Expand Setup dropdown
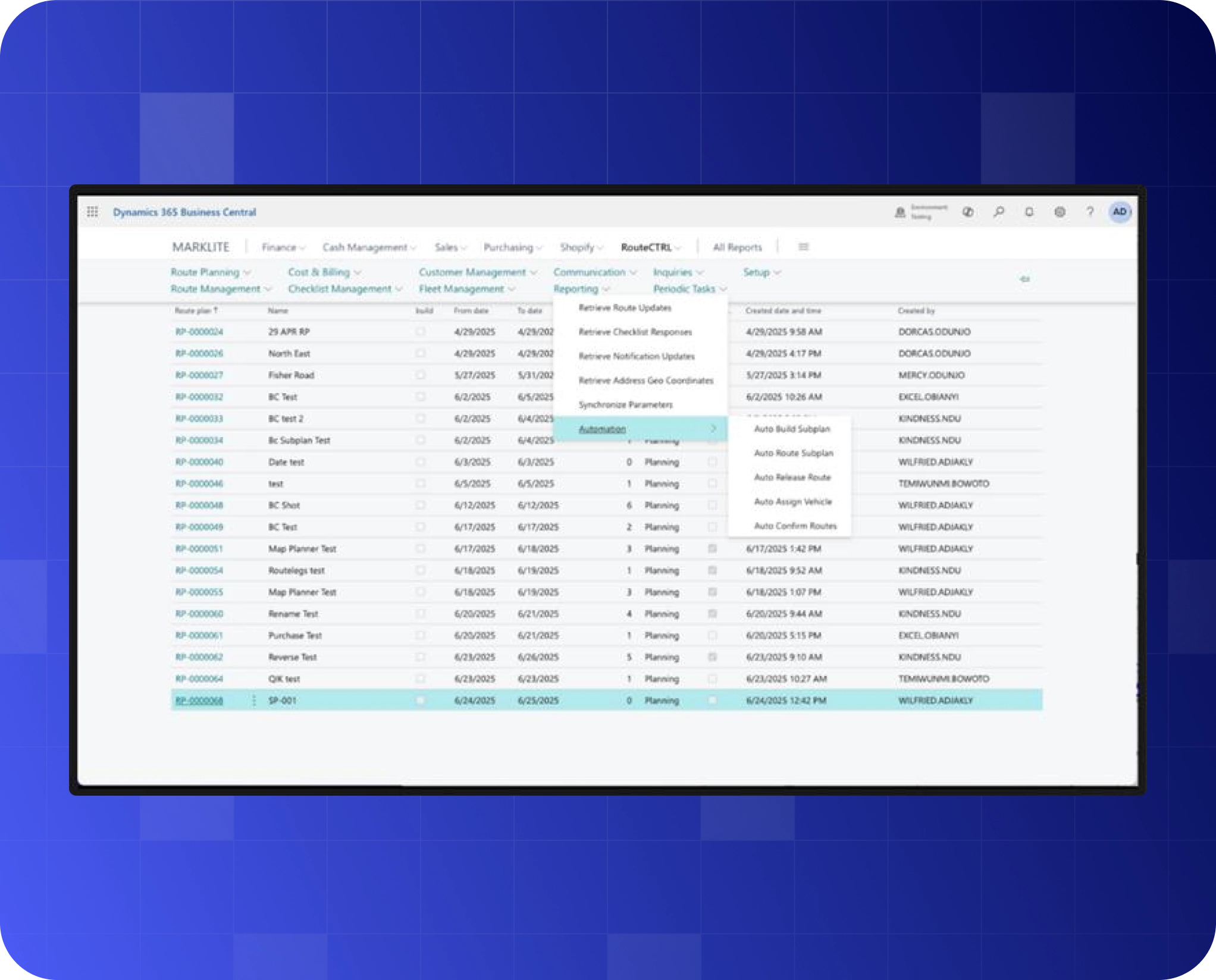 761,272
